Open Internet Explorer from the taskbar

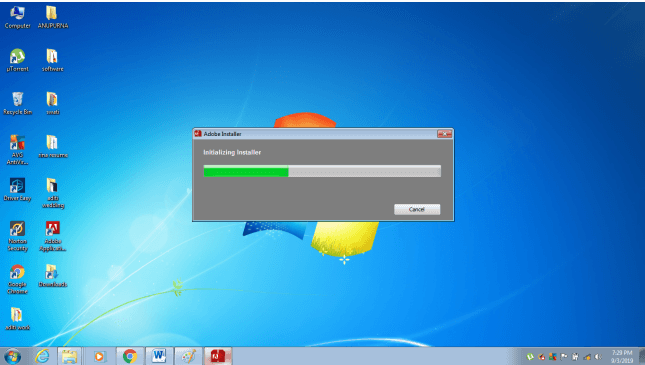(x=42, y=356)
